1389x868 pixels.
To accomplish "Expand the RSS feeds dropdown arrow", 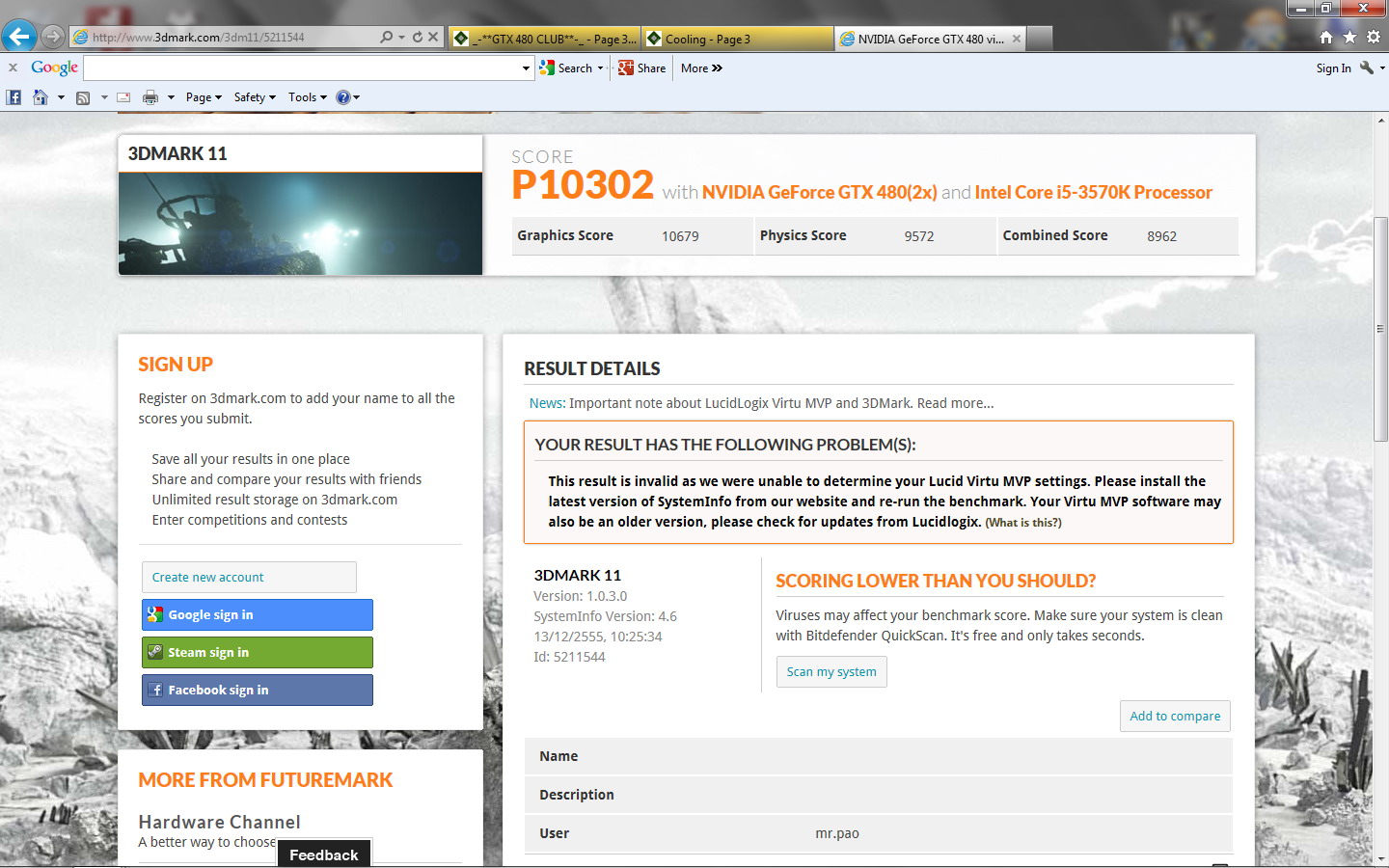I will point(104,97).
